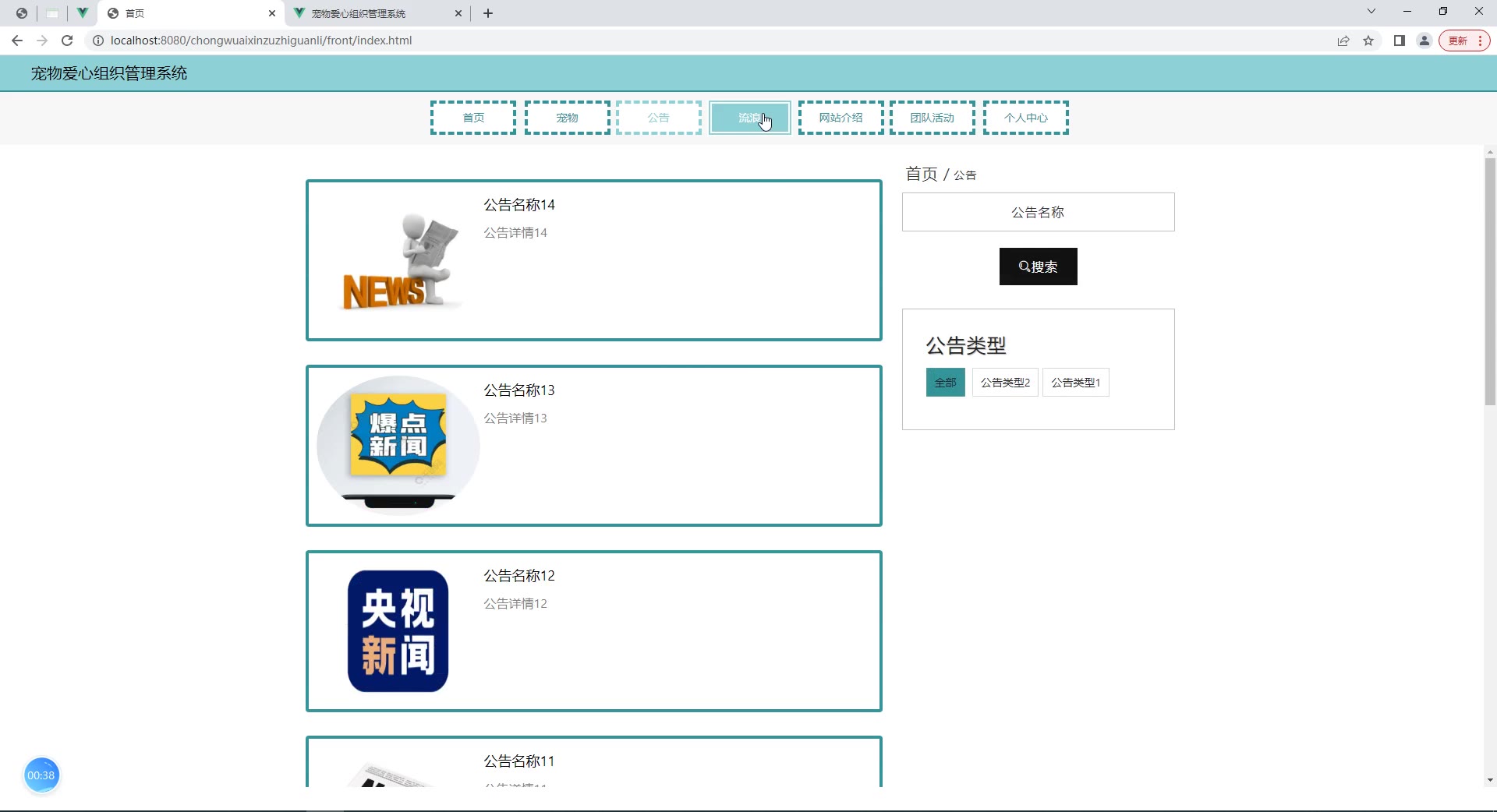Open the 个人中心 navigation menu item
1497x812 pixels.
1026,118
